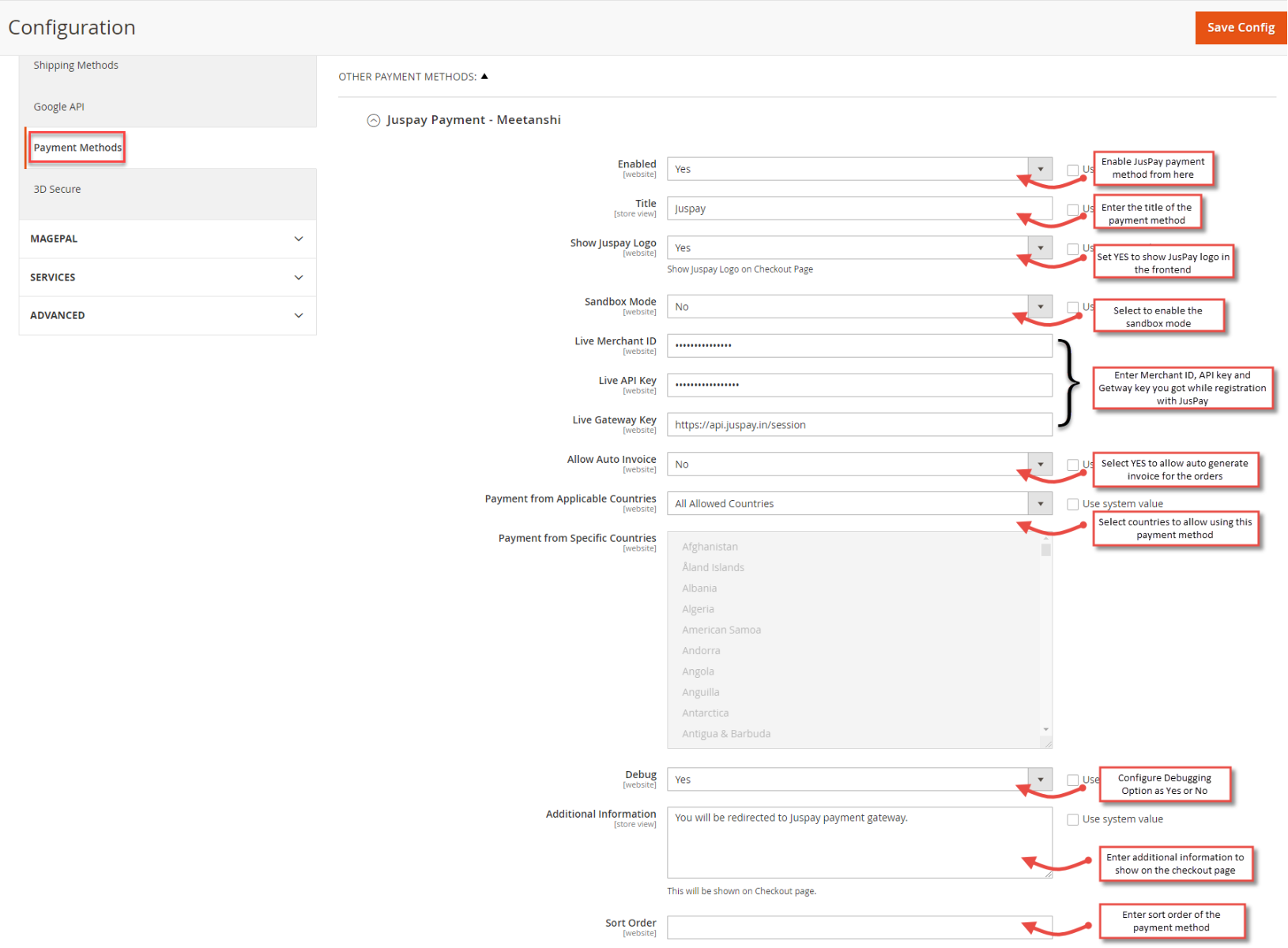The image size is (1288, 948).
Task: Collapse the Juspay Payment section circle icon
Action: pos(373,120)
